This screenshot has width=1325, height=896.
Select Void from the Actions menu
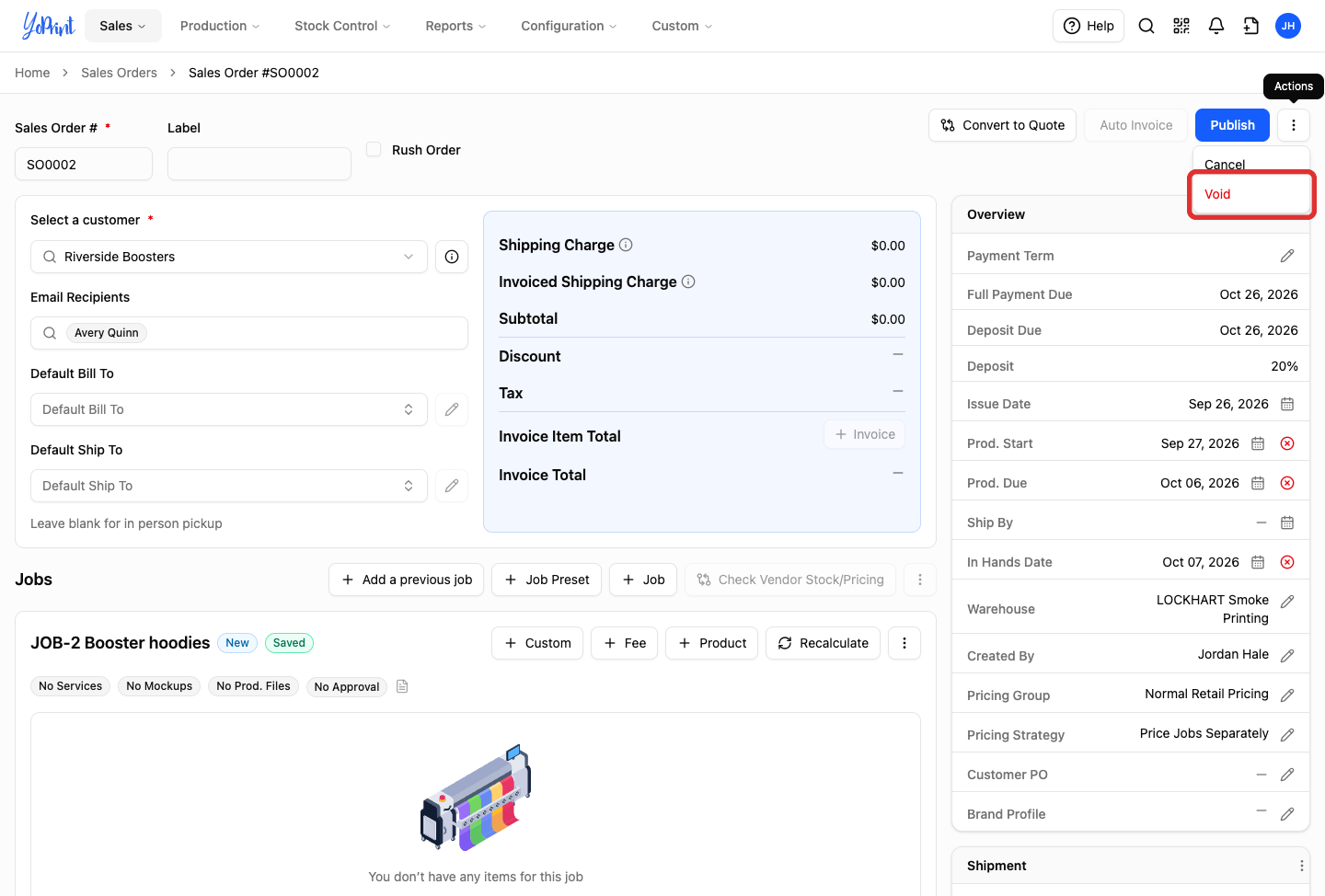coord(1251,194)
